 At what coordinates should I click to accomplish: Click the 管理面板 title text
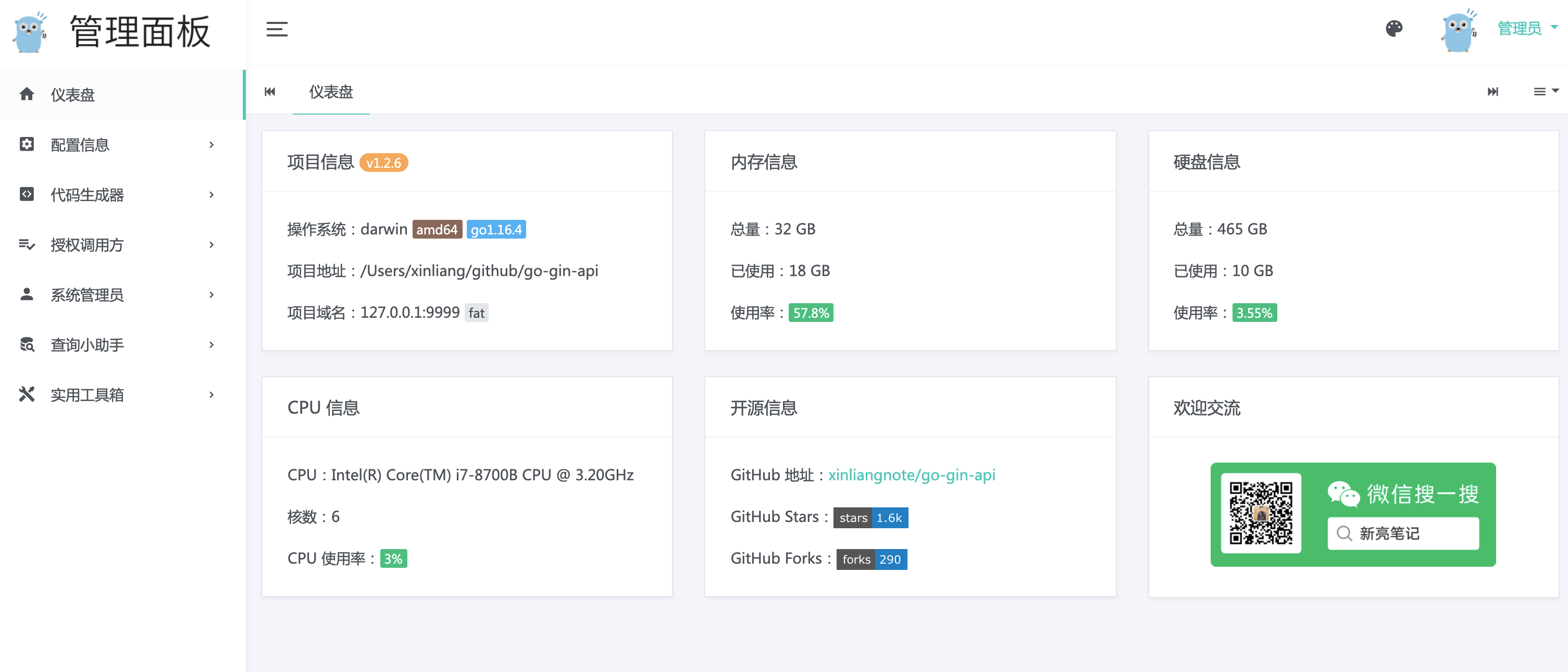point(140,32)
